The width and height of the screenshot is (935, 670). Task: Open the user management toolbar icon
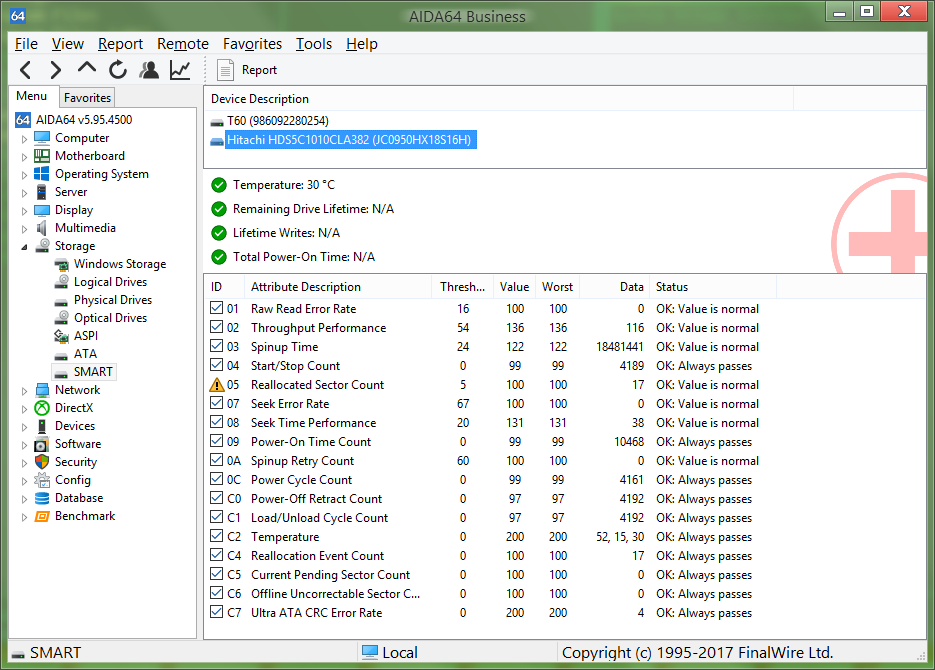tap(149, 70)
